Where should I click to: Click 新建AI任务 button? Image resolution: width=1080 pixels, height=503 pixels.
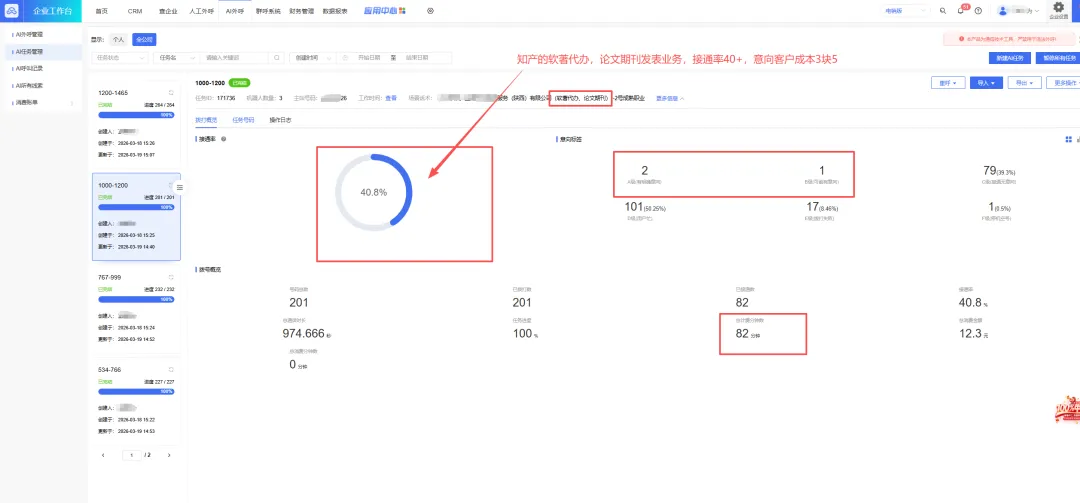(1009, 58)
